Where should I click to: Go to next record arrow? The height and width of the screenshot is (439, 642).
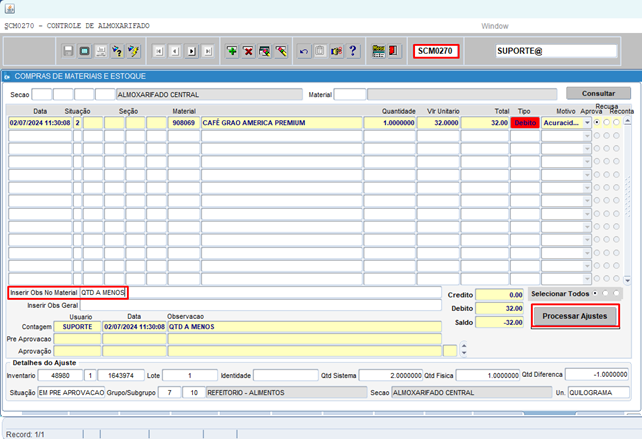pos(192,51)
